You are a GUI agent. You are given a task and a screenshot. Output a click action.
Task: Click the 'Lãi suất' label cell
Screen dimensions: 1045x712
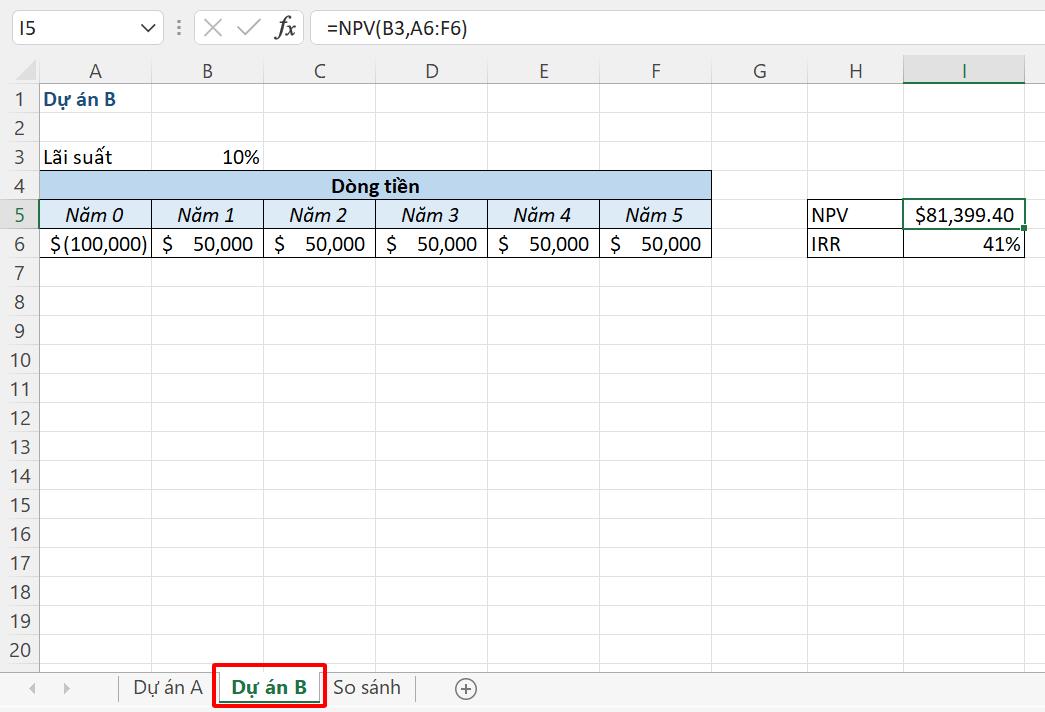click(95, 157)
